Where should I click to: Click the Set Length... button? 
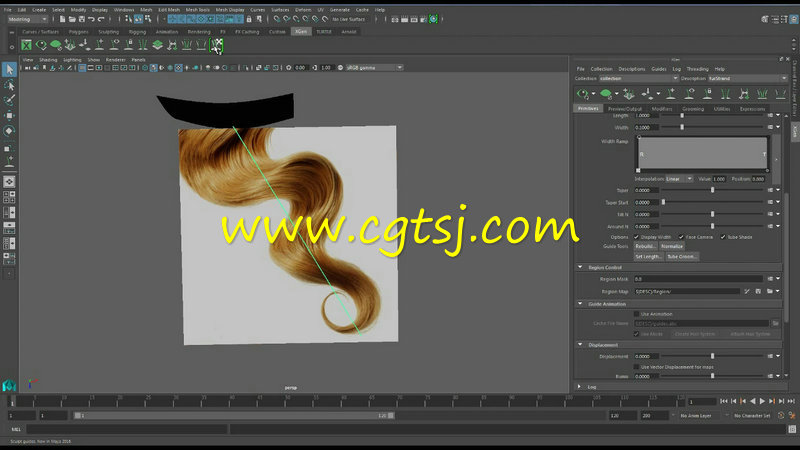click(648, 257)
